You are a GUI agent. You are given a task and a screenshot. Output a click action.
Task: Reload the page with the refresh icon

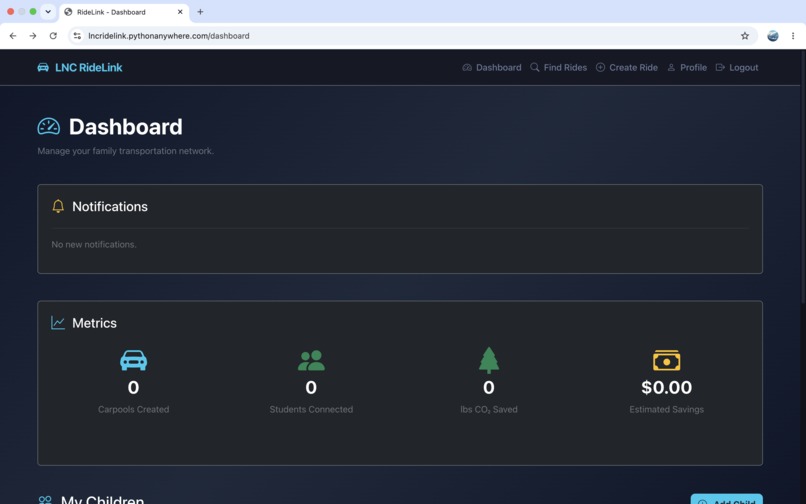click(53, 36)
